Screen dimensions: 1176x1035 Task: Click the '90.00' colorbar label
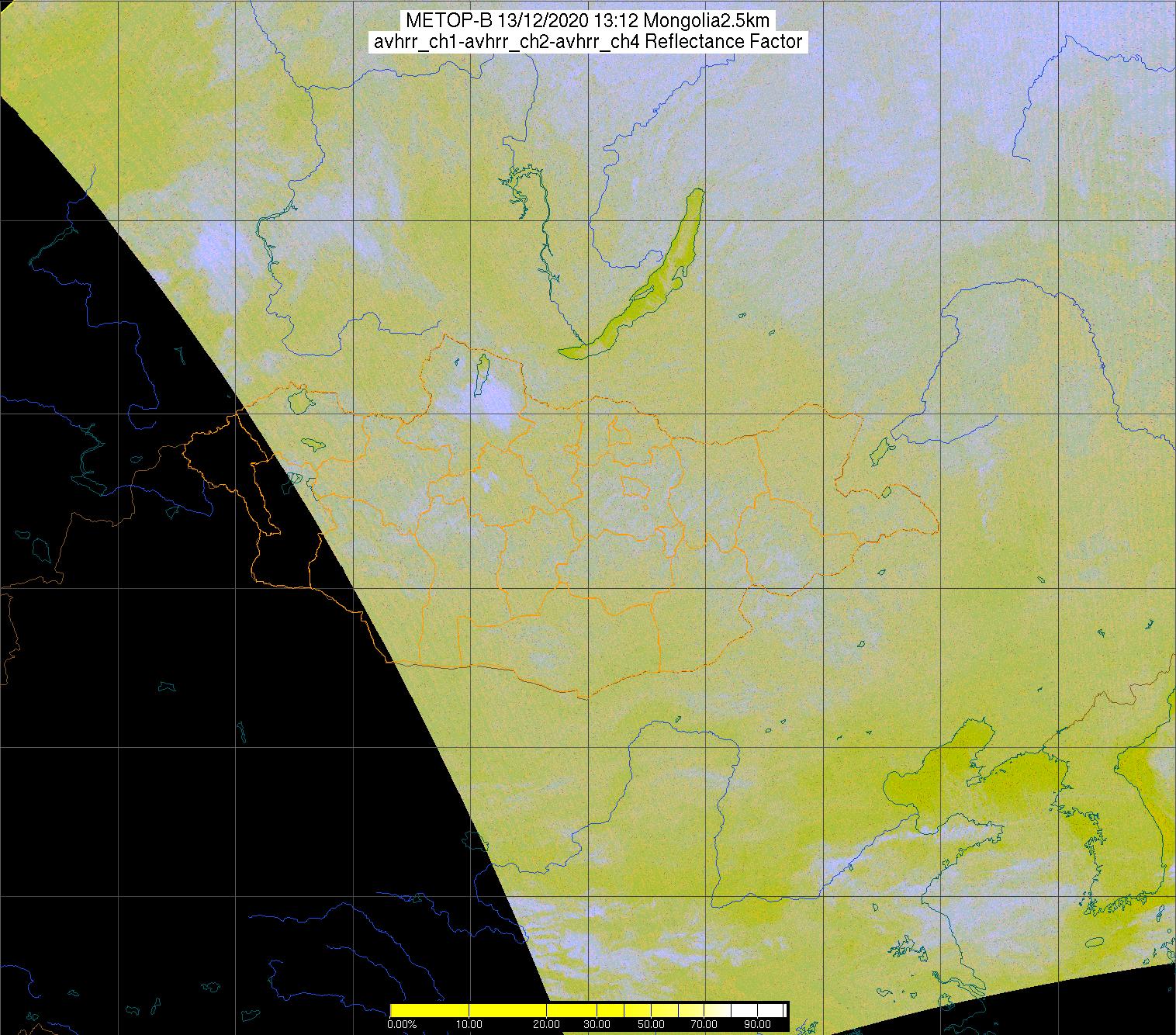(757, 1024)
